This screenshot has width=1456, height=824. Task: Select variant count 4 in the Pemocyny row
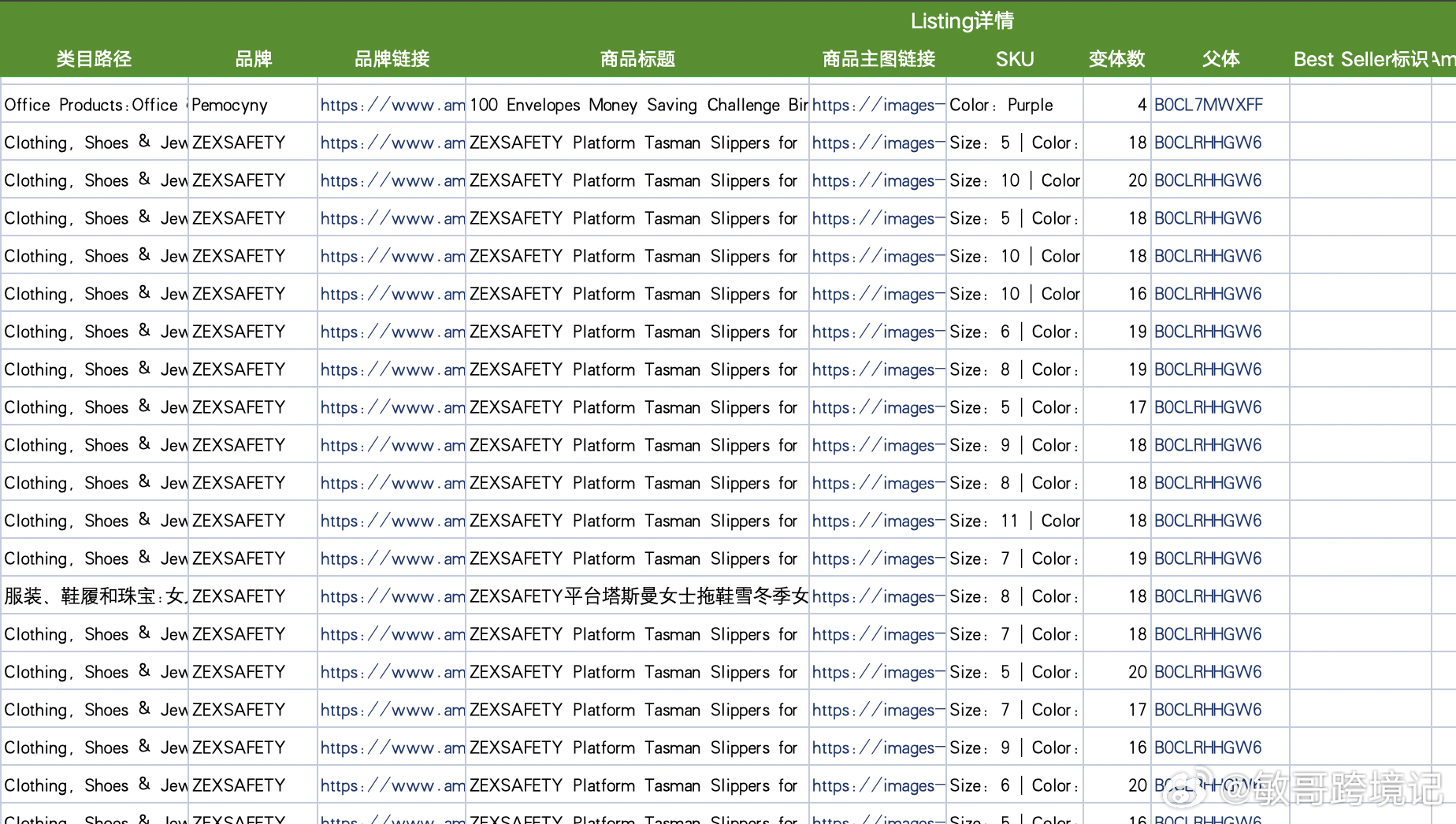click(x=1116, y=105)
